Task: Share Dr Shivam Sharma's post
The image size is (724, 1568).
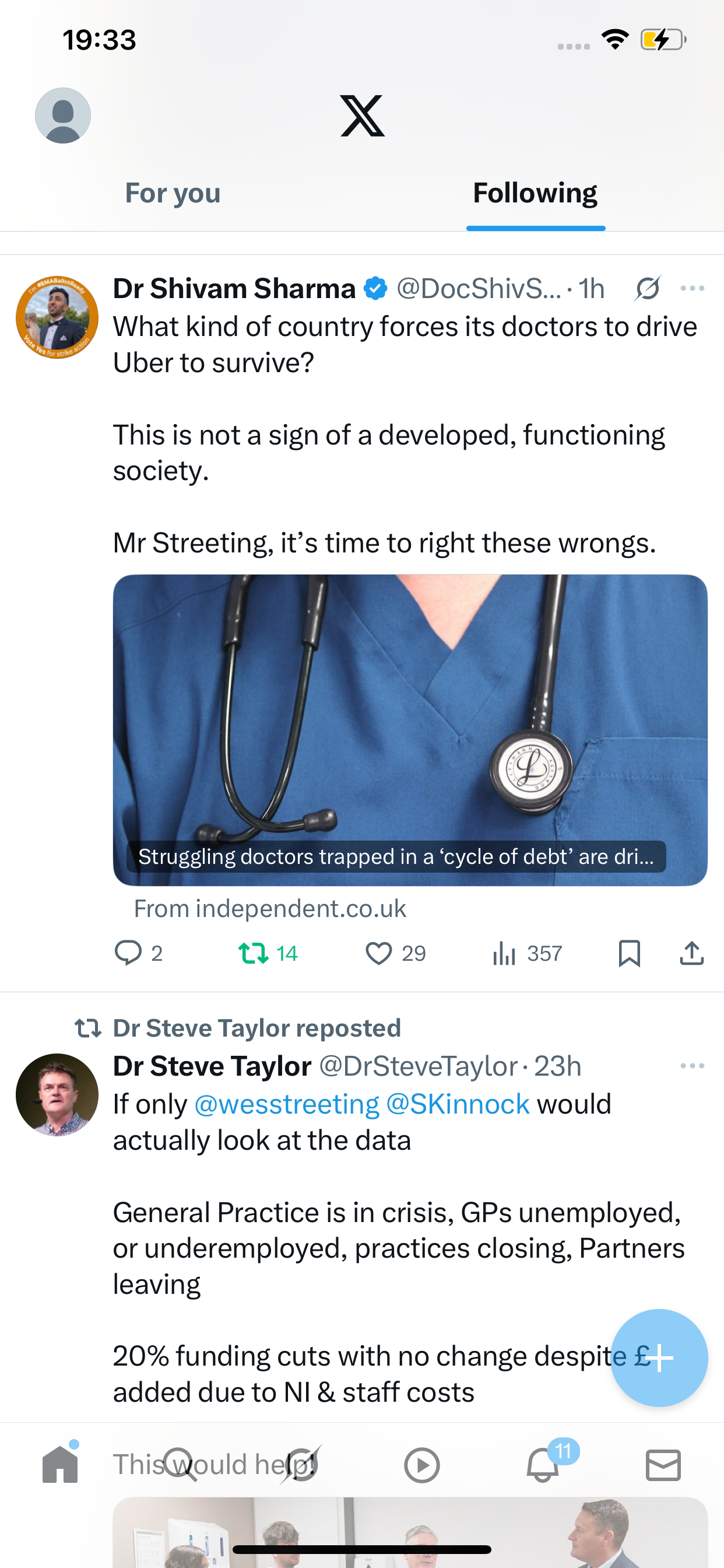Action: pyautogui.click(x=691, y=953)
